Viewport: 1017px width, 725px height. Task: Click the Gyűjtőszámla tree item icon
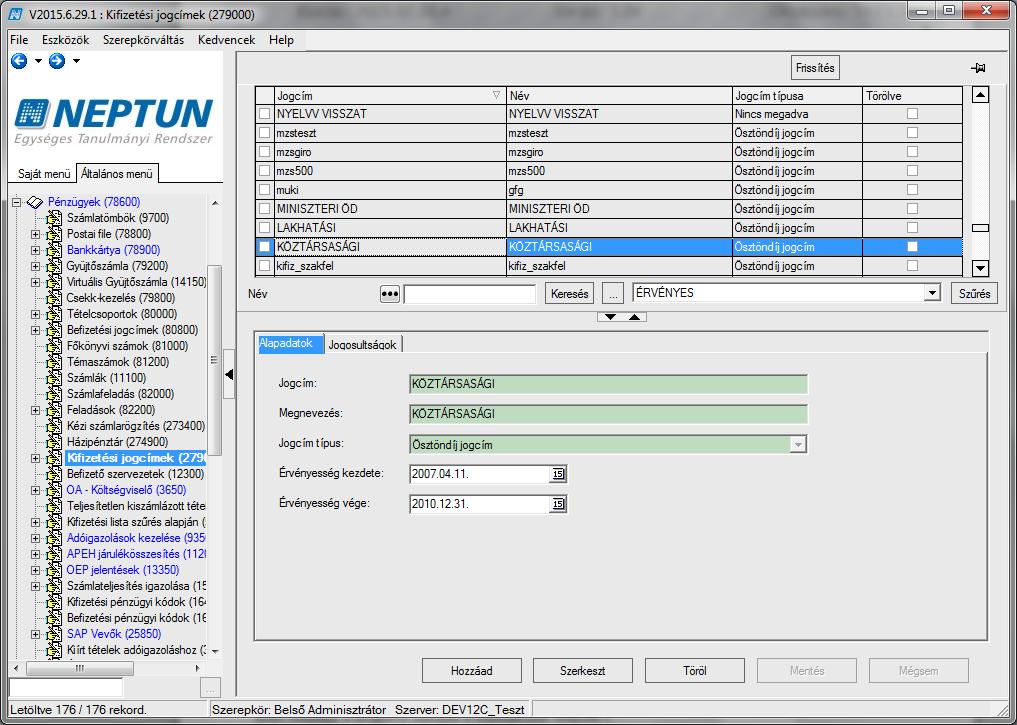click(54, 266)
